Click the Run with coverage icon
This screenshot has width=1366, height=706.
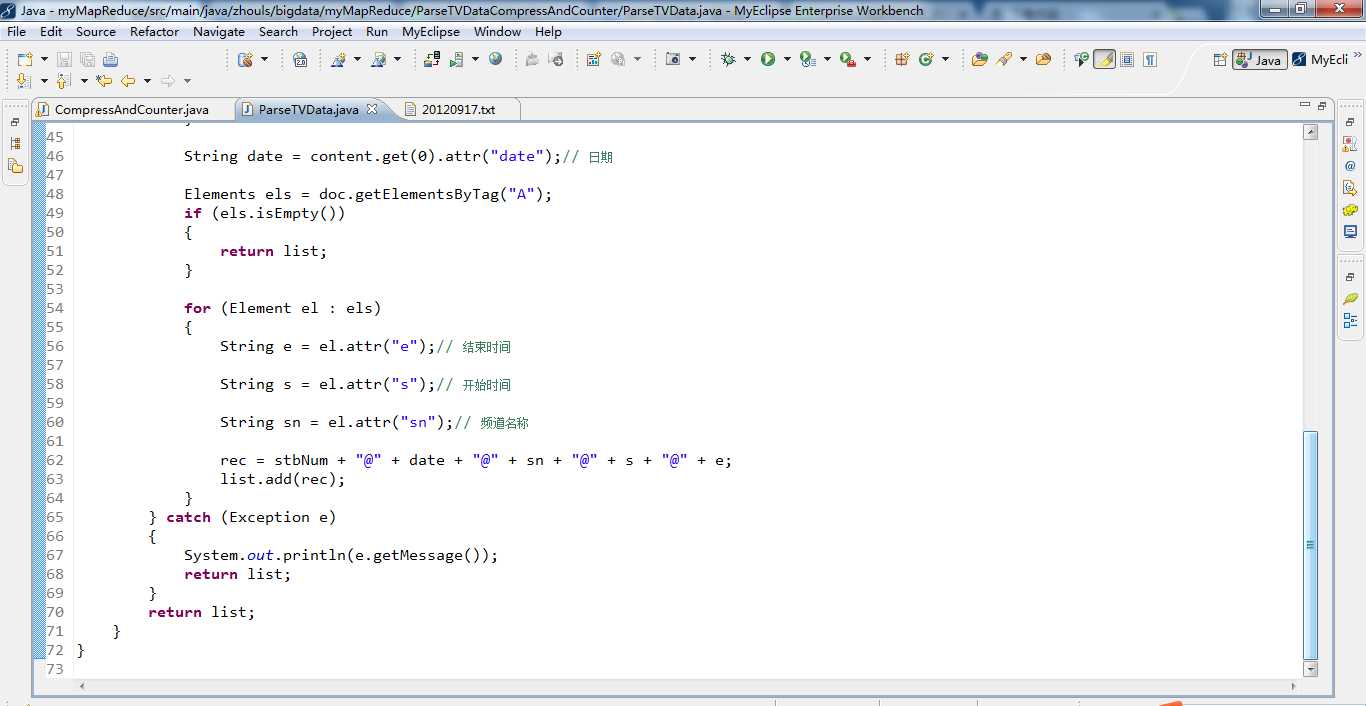(808, 59)
